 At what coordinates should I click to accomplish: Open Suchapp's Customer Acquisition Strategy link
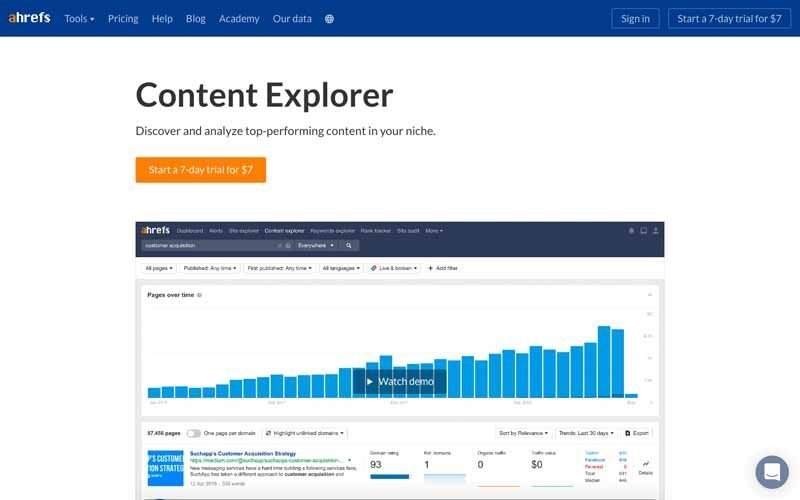click(x=243, y=453)
